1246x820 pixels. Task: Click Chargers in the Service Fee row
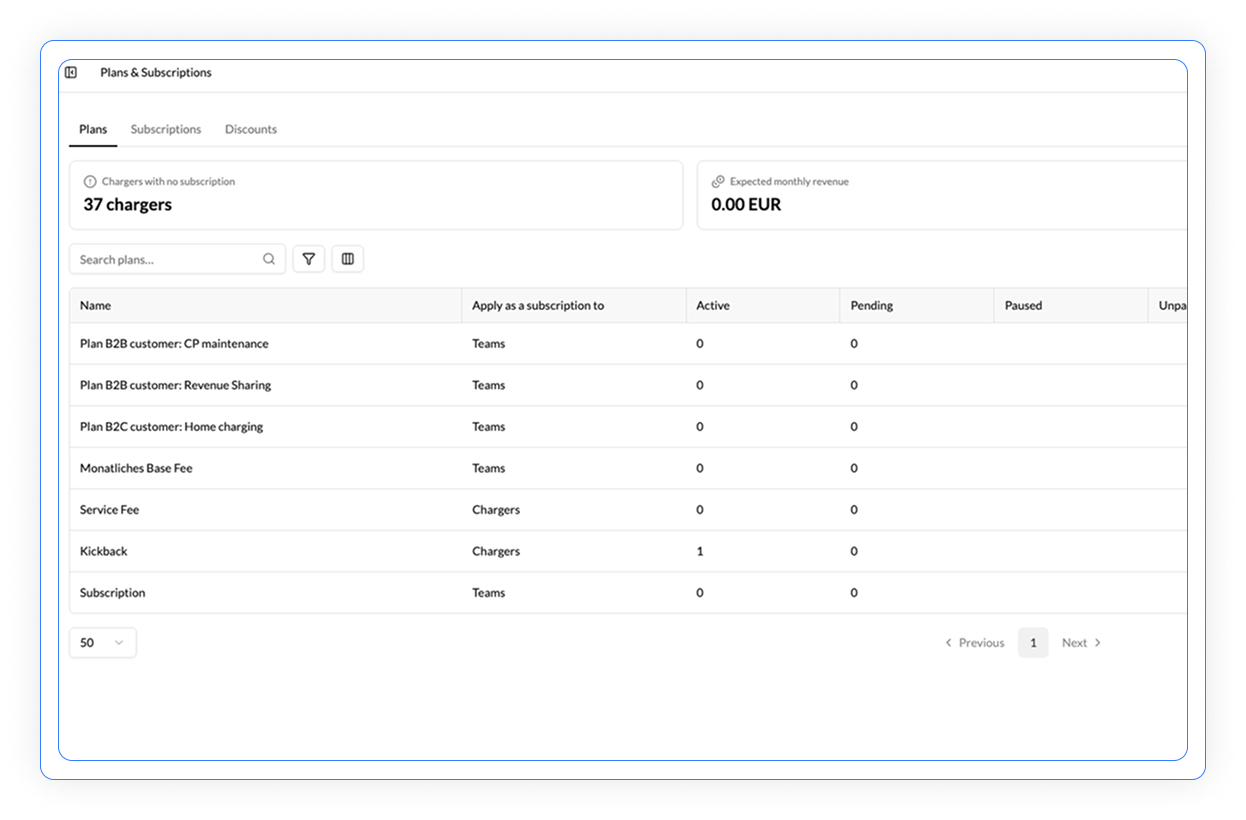[496, 510]
